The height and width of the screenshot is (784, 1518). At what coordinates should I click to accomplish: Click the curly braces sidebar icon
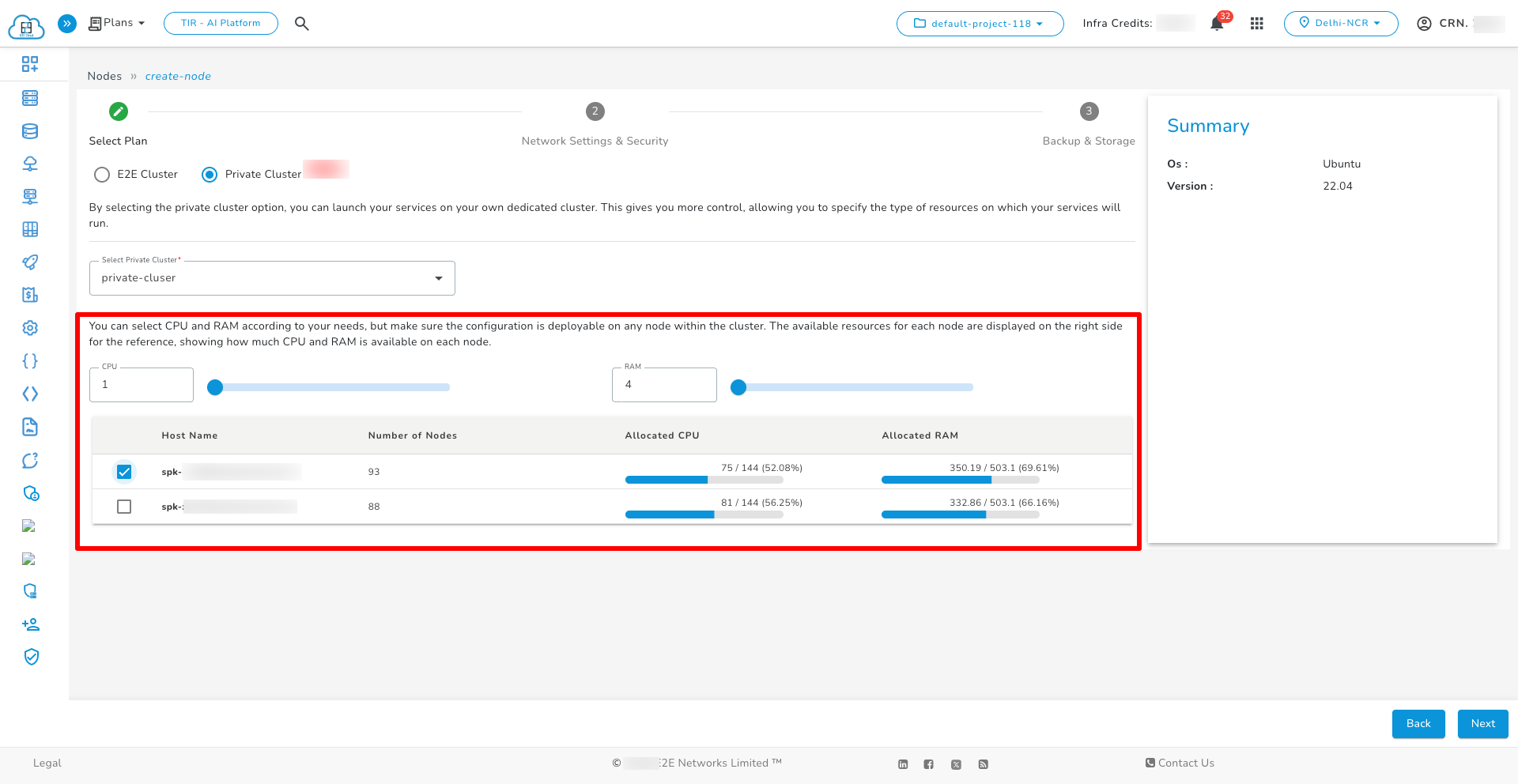[x=30, y=361]
